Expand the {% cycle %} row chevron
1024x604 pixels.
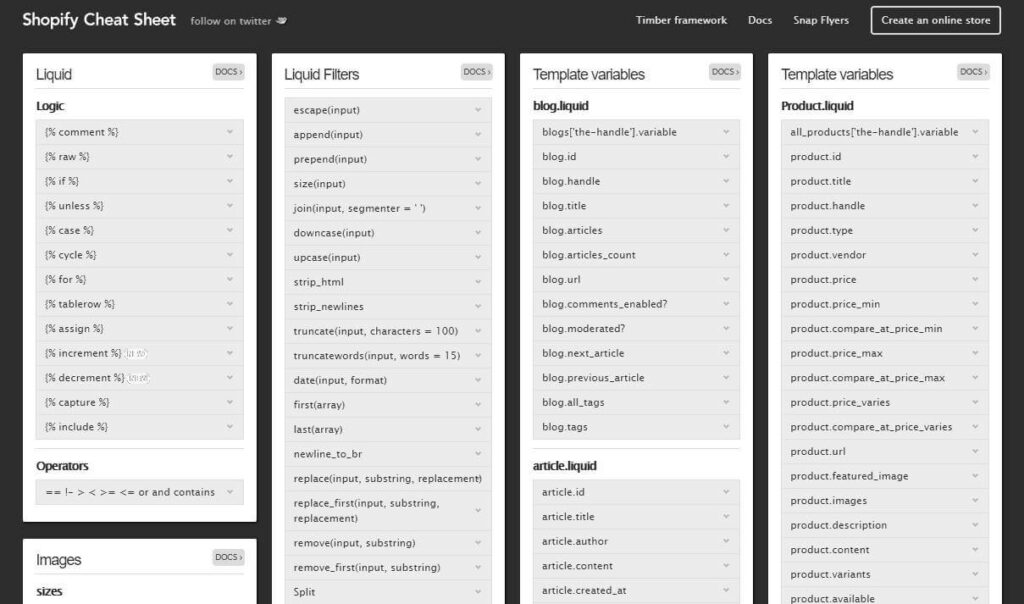pyautogui.click(x=230, y=255)
